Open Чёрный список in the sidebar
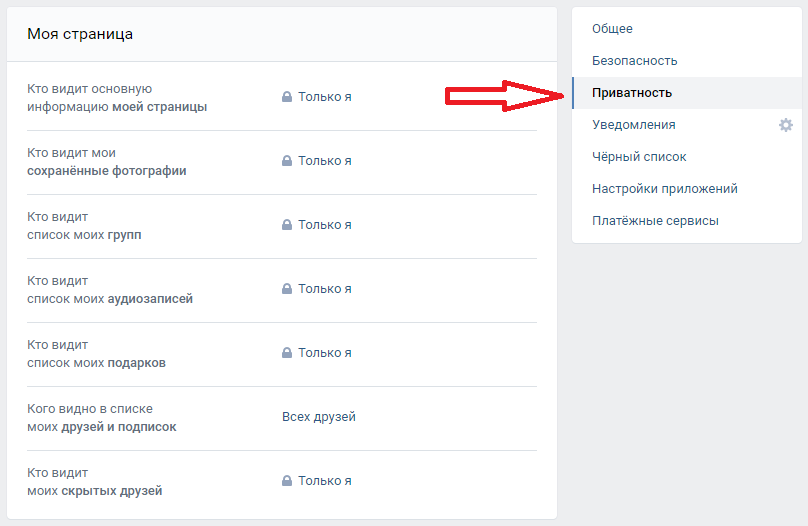The height and width of the screenshot is (526, 808). pyautogui.click(x=639, y=157)
